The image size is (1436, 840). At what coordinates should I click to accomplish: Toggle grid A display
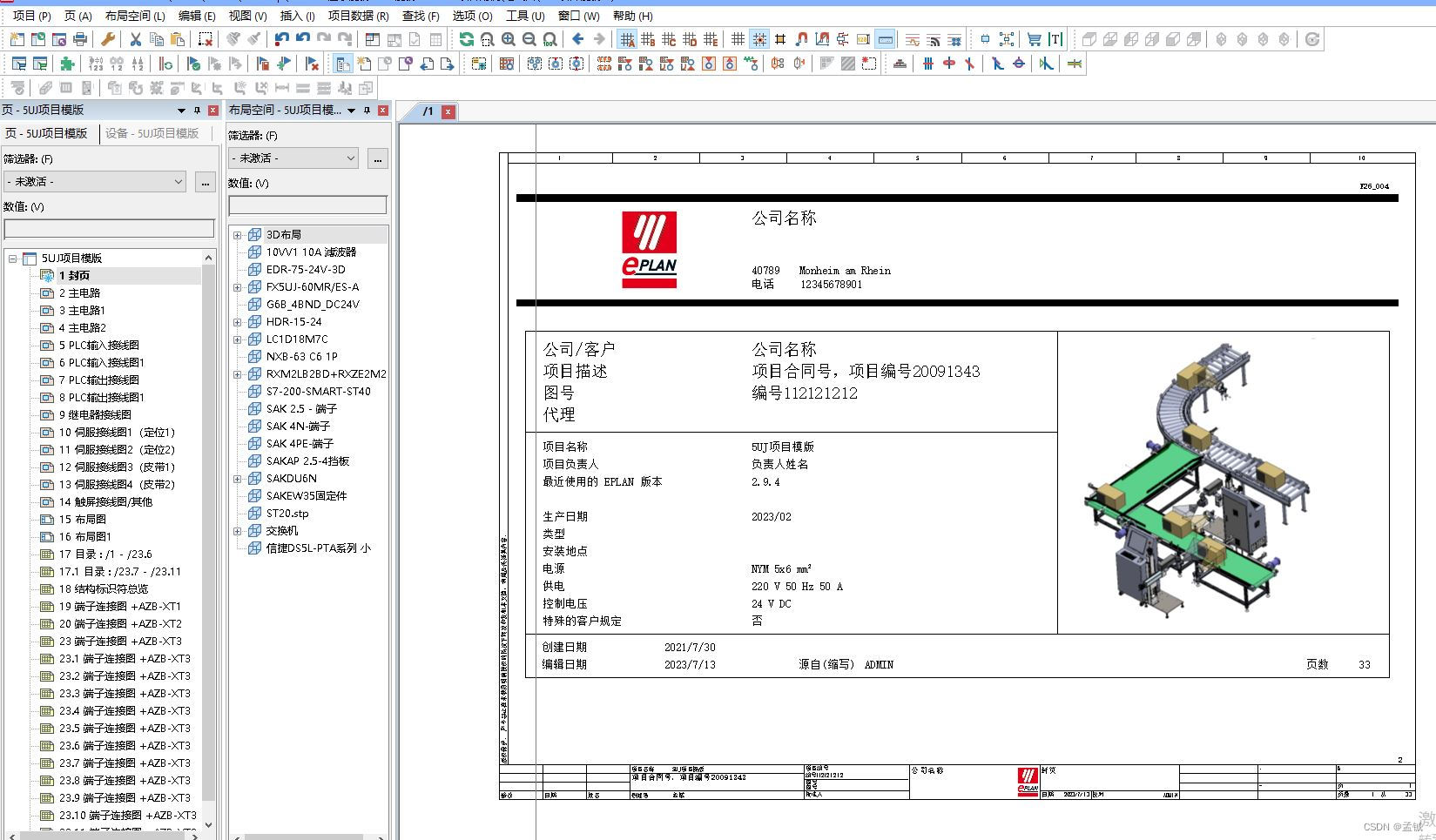[627, 39]
